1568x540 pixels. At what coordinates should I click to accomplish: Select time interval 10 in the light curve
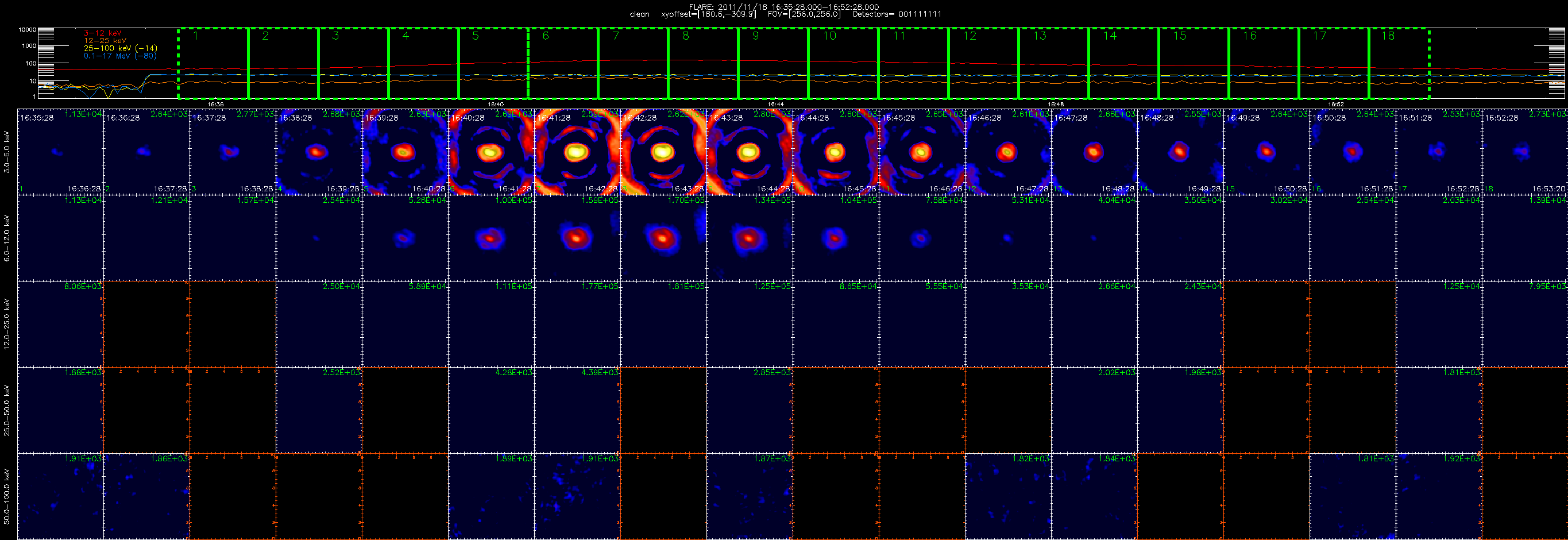tap(843, 63)
